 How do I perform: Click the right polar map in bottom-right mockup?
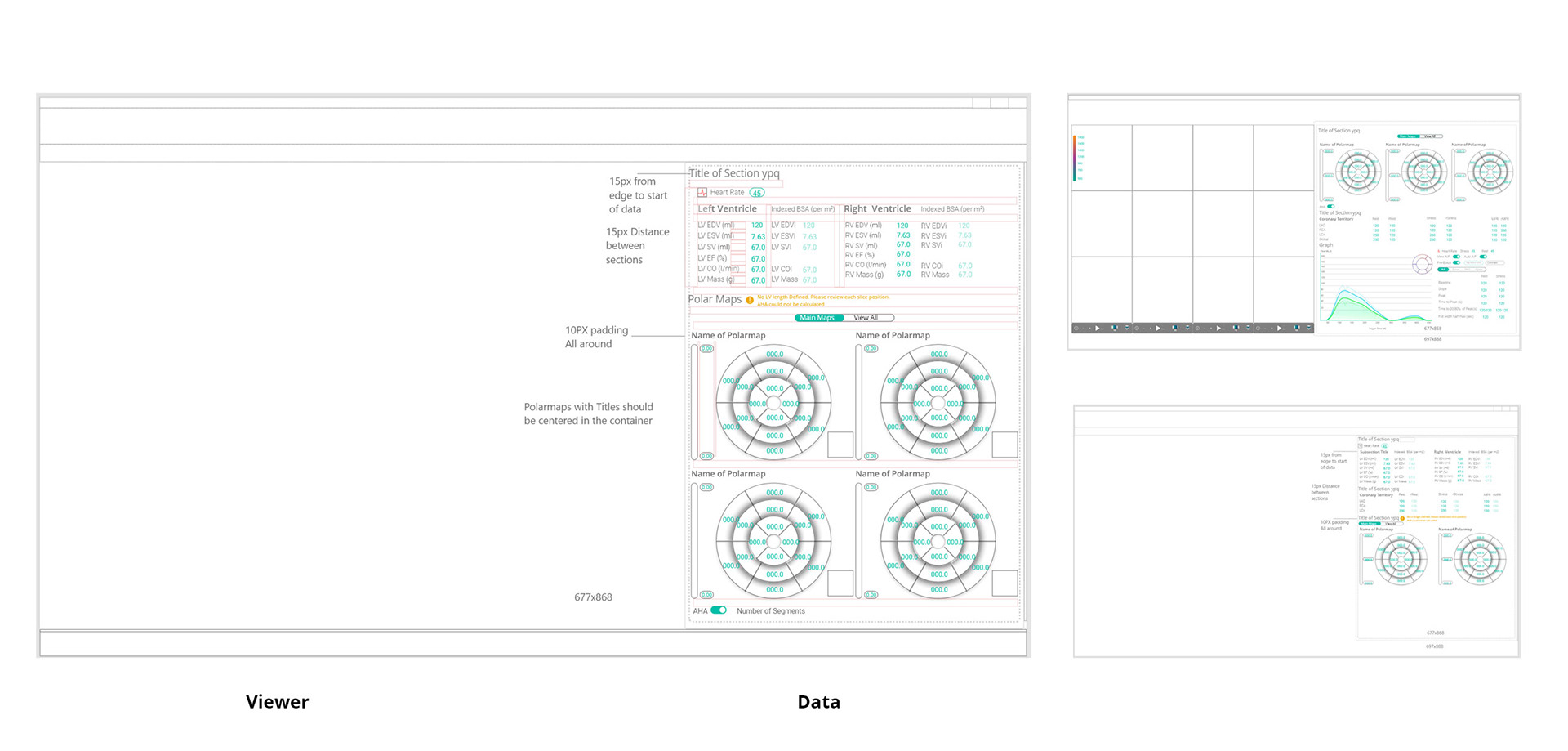(1480, 559)
